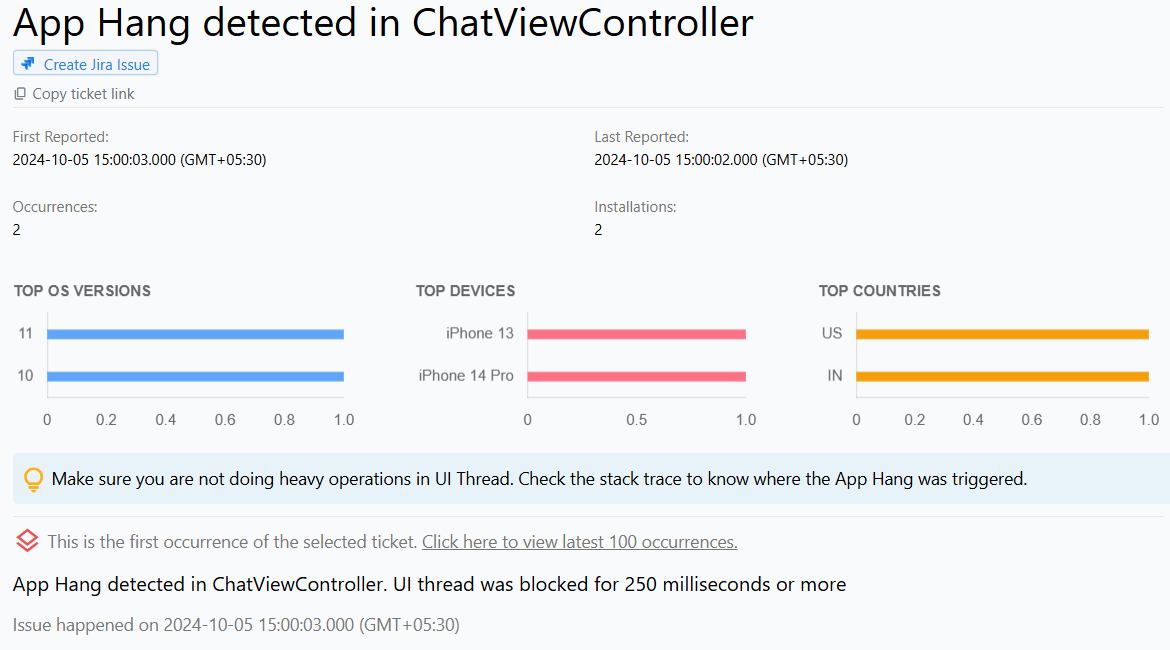Click the pink iPhone 14 Pro bar
Screen dimensions: 1170x650
(x=636, y=377)
